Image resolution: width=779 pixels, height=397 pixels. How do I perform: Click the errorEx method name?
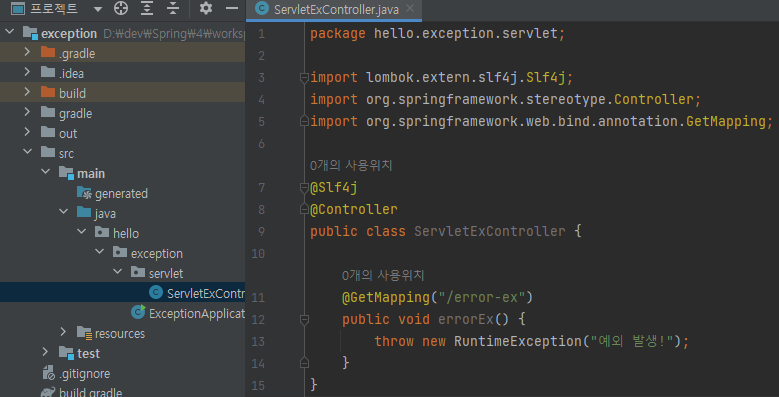(466, 319)
